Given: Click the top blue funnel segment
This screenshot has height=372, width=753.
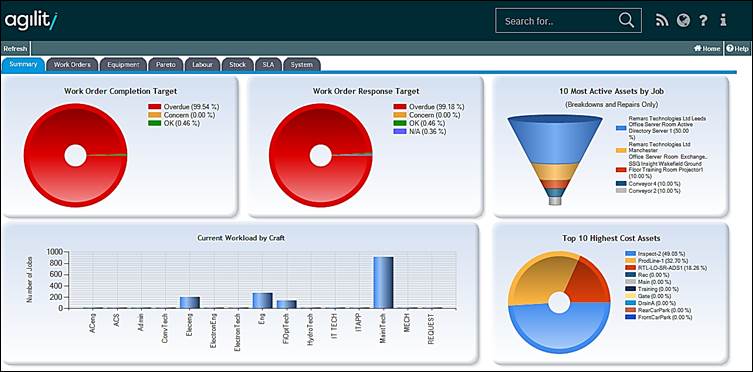Looking at the screenshot, I should 555,139.
